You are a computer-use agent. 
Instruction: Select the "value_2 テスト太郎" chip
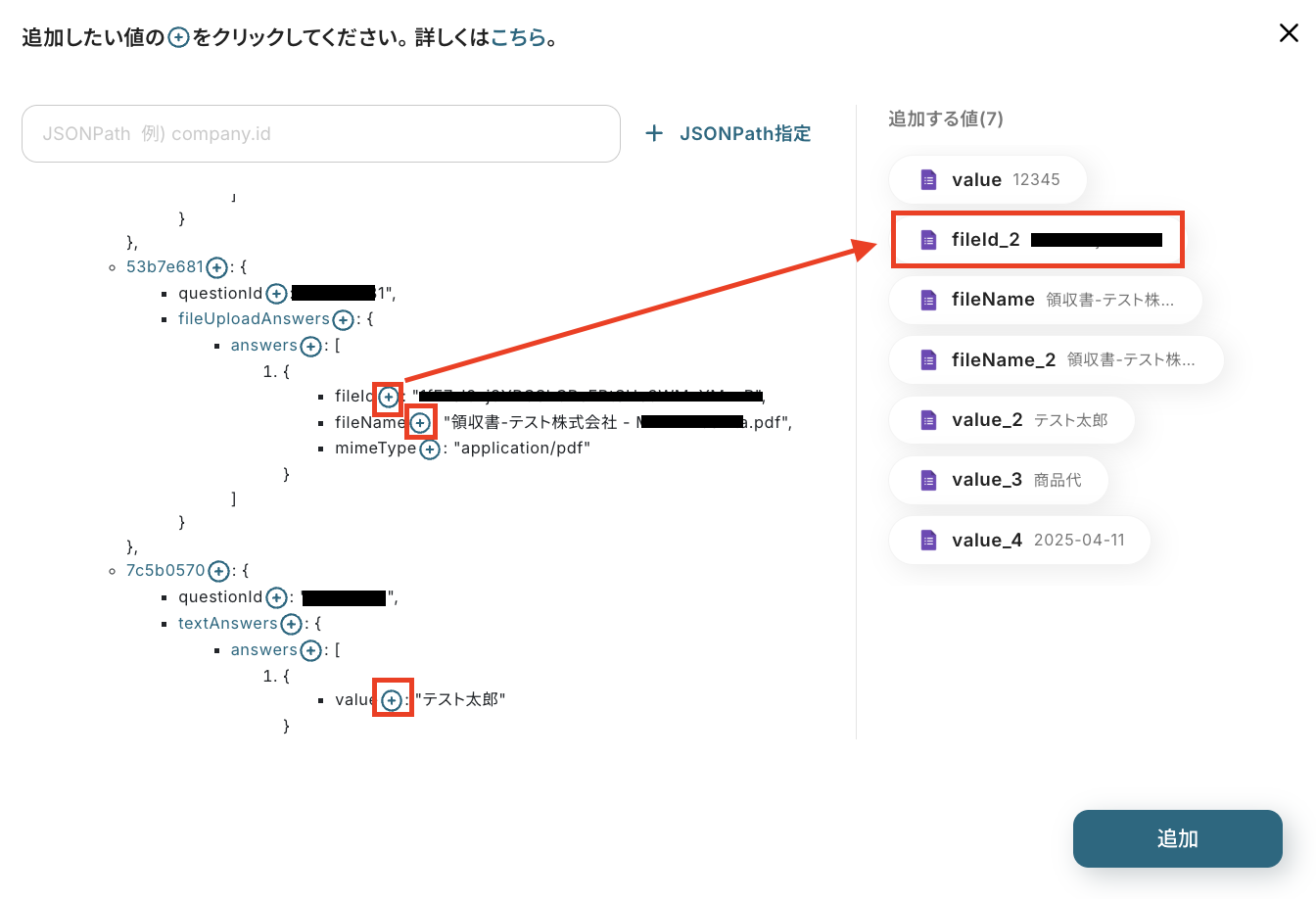coord(1011,420)
